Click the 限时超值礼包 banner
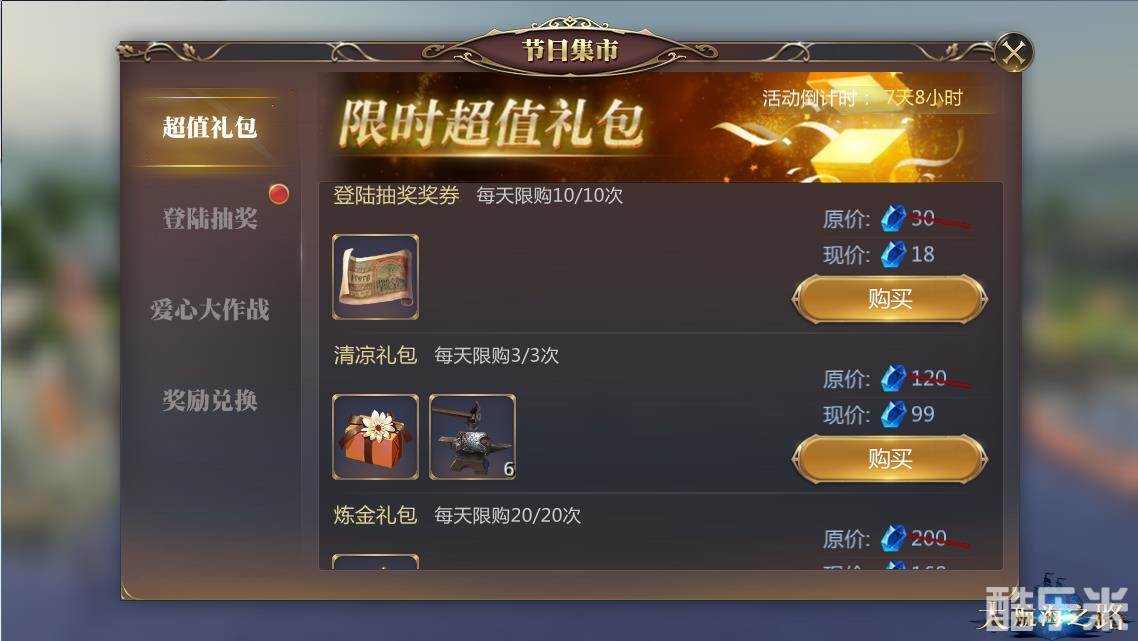This screenshot has height=641, width=1138. 661,126
